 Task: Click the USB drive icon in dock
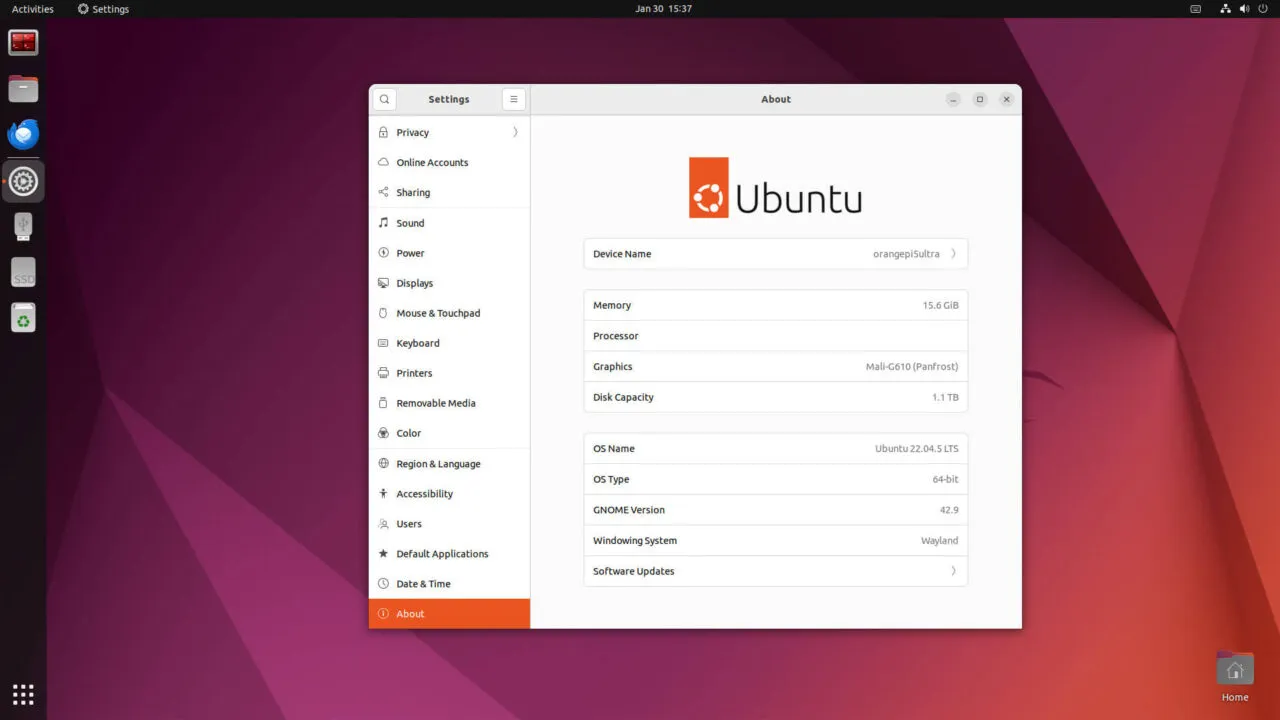click(23, 226)
